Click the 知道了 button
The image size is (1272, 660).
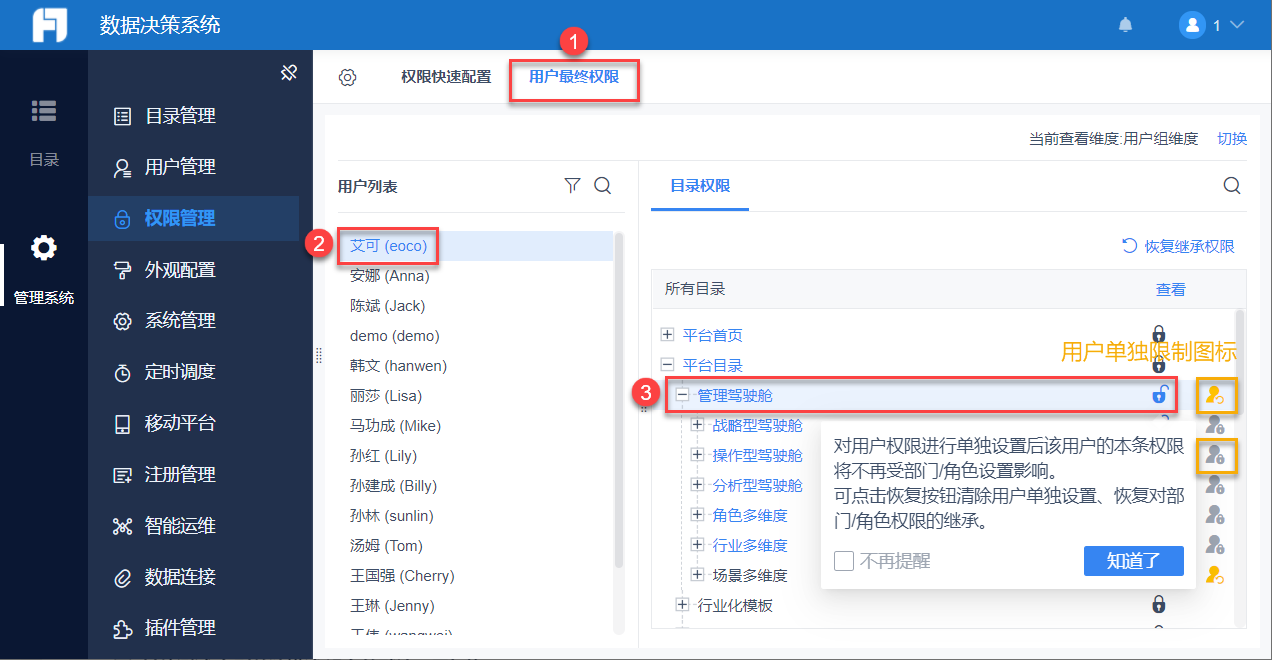[1134, 561]
